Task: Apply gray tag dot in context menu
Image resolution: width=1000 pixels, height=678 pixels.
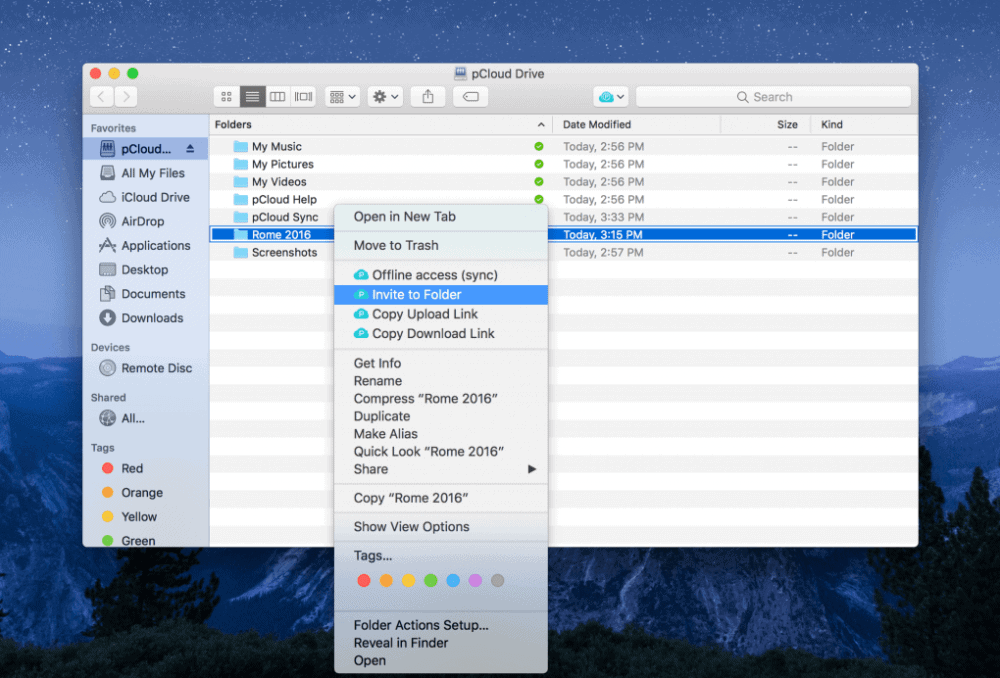Action: (x=497, y=580)
